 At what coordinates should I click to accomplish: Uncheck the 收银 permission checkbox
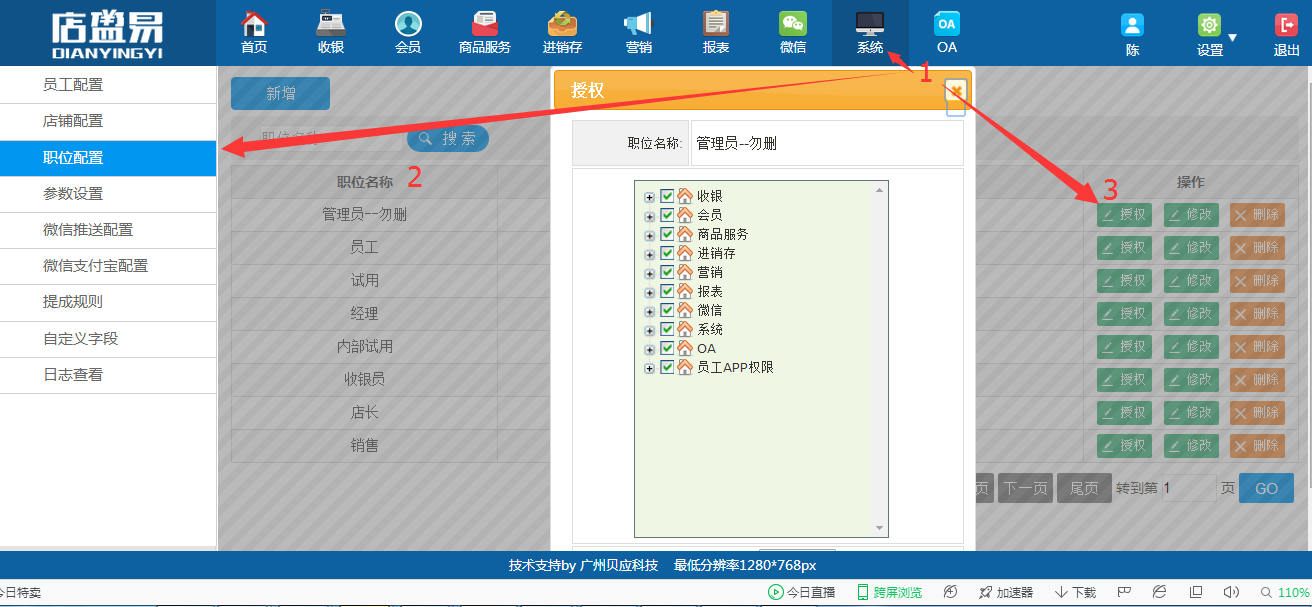point(667,196)
